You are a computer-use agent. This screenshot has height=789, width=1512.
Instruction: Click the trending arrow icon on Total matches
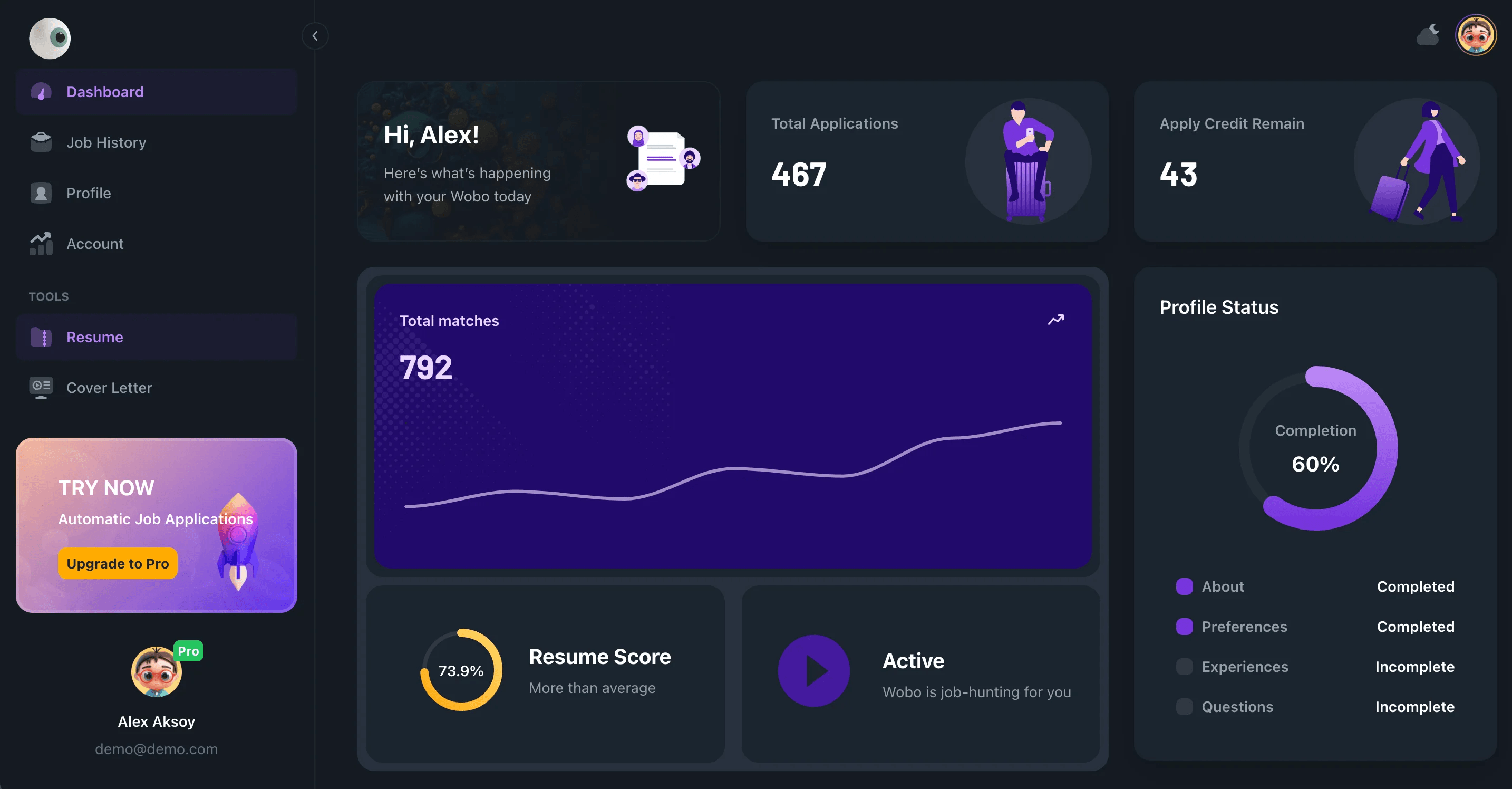coord(1056,320)
